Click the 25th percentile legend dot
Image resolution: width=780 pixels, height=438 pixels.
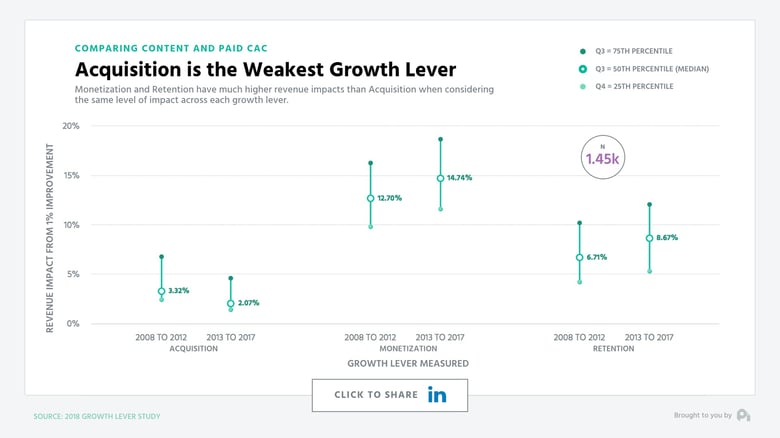pyautogui.click(x=583, y=87)
